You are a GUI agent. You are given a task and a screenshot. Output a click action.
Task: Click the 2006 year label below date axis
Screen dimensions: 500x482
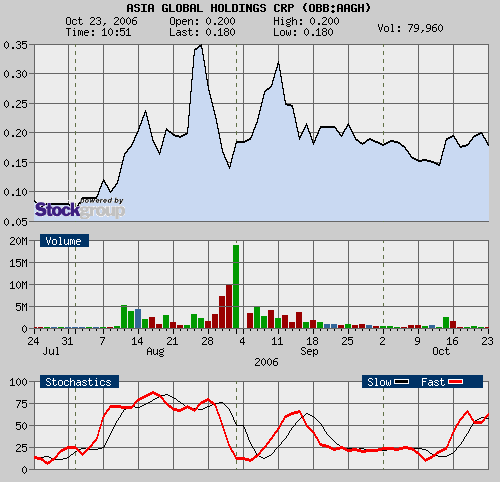point(266,362)
